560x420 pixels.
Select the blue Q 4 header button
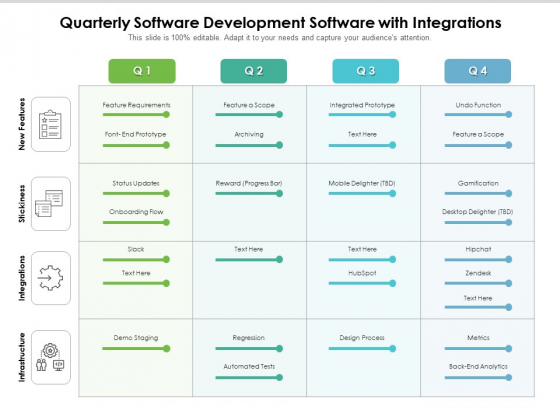478,71
